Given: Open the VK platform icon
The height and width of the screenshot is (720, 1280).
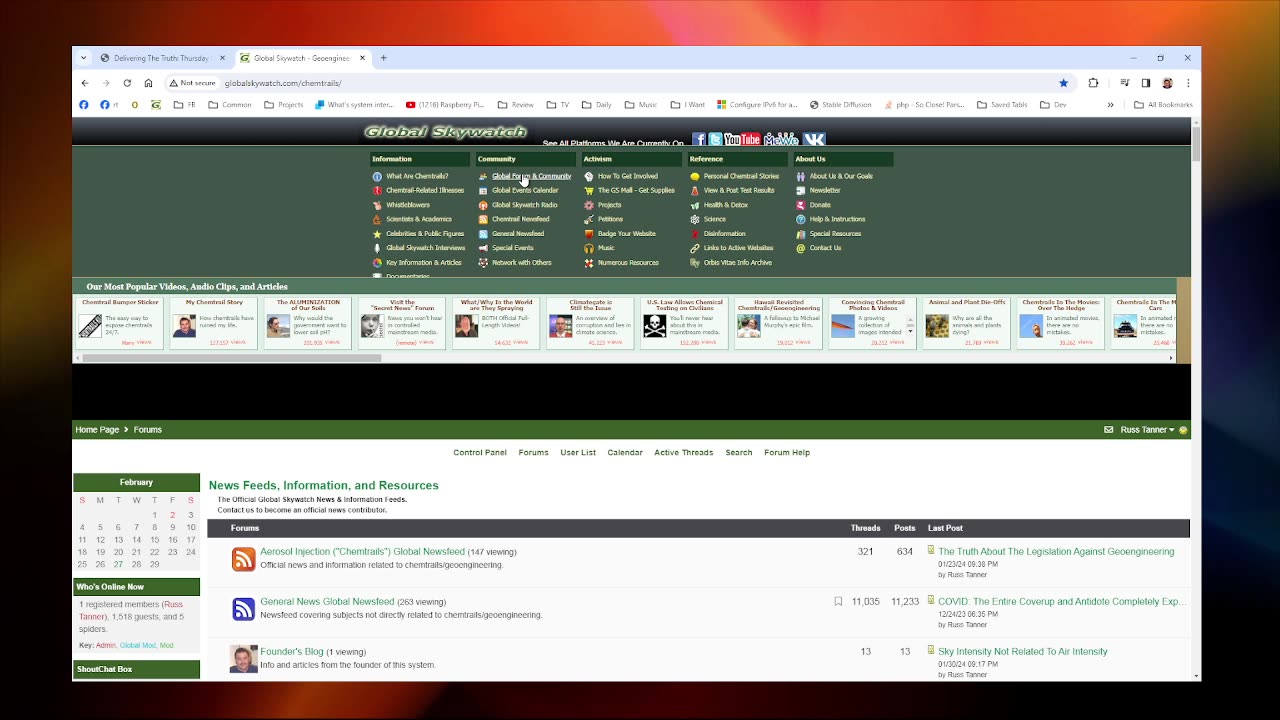Looking at the screenshot, I should (x=814, y=139).
